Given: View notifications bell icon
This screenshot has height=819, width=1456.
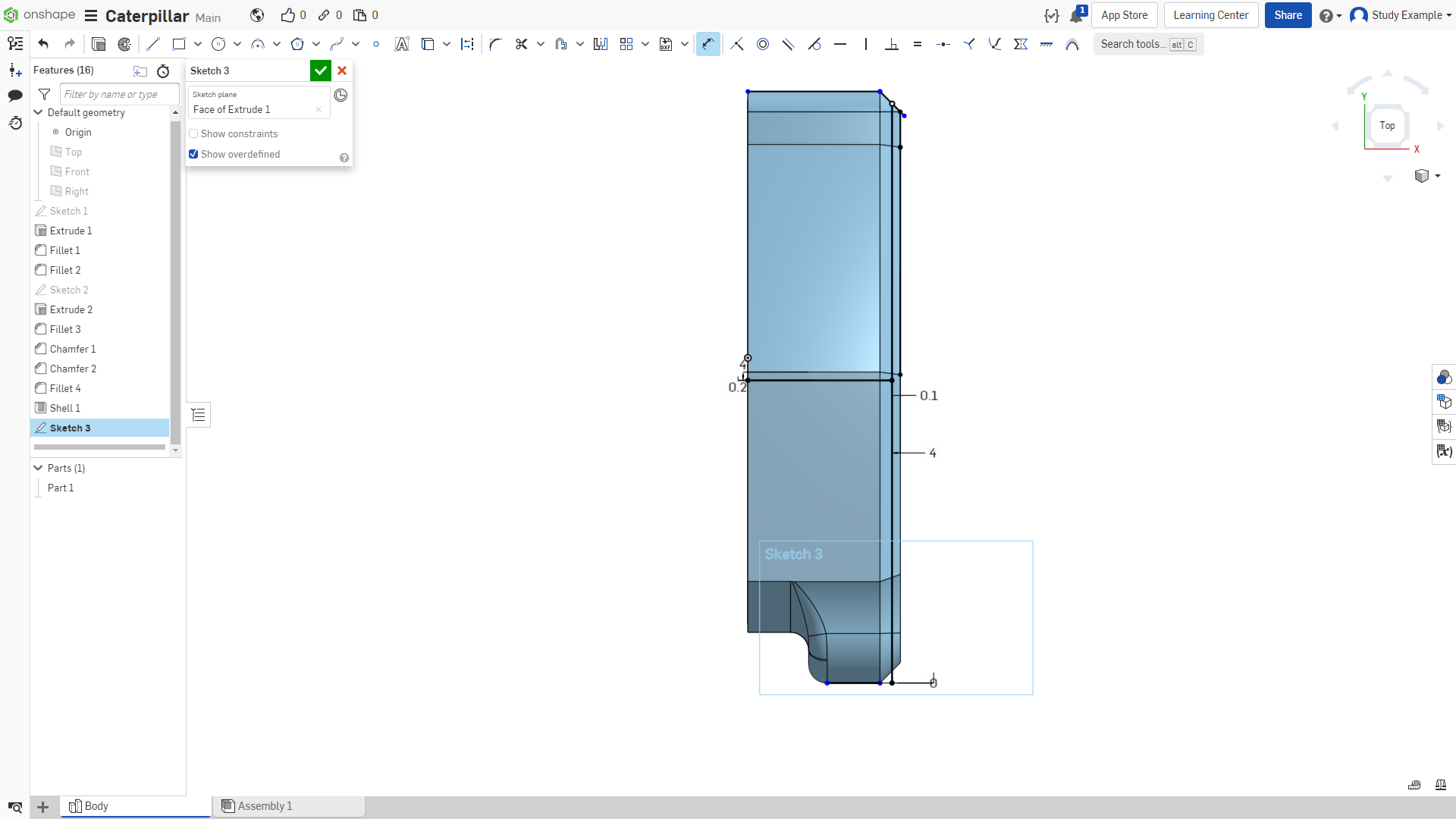Looking at the screenshot, I should (x=1076, y=15).
